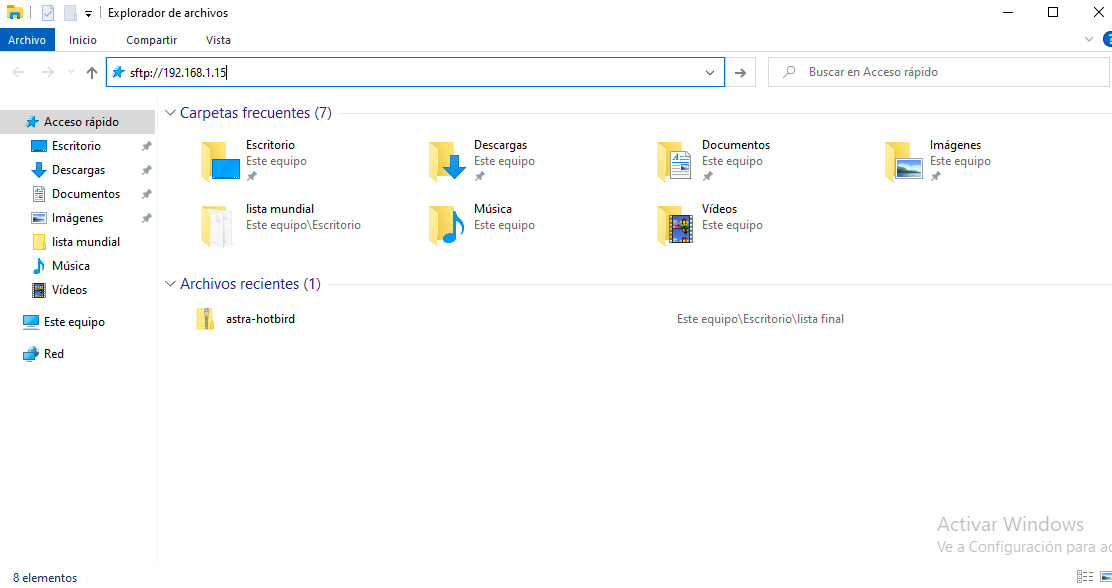Click the up-arrow parent folder button
The height and width of the screenshot is (588, 1112).
coord(92,72)
